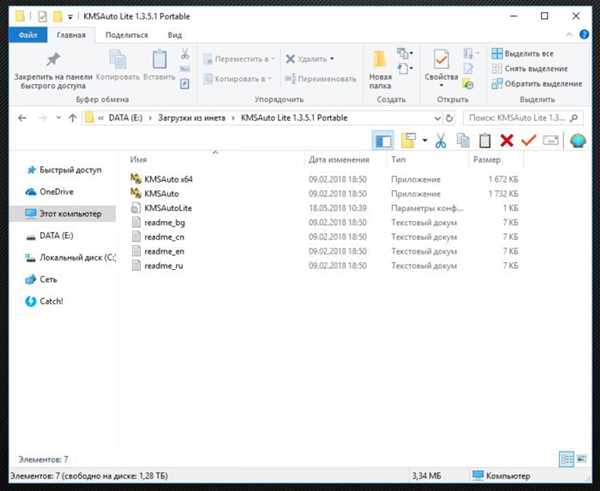Click scissors icon in lower toolbar

click(440, 141)
